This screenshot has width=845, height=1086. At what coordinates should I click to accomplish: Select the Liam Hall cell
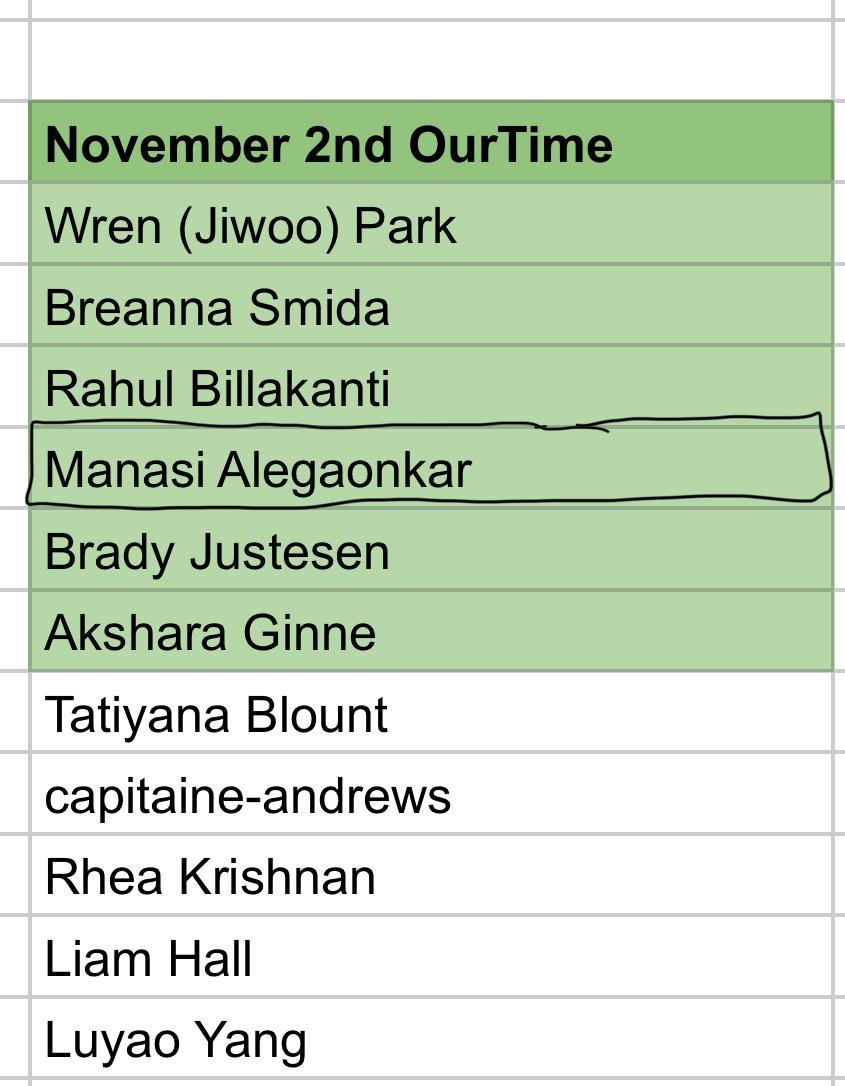(430, 958)
